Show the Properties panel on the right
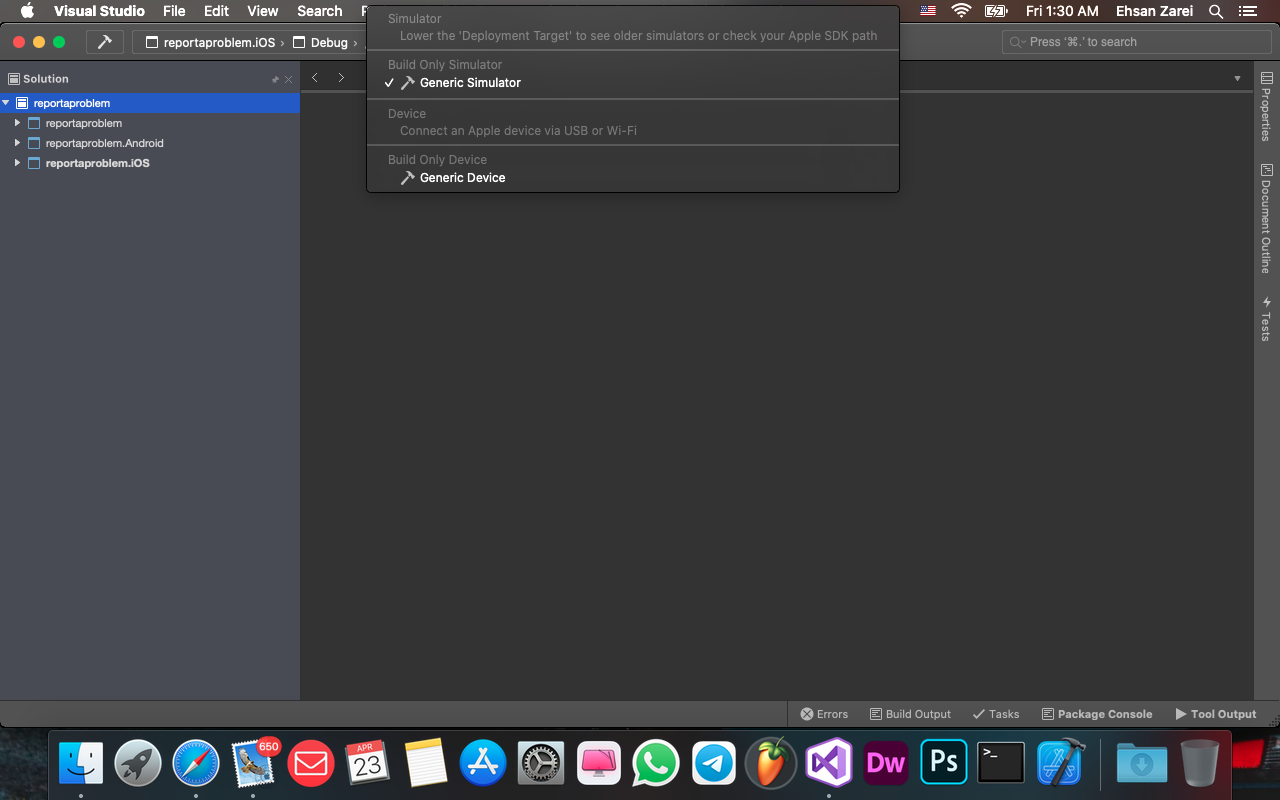The width and height of the screenshot is (1280, 800). click(x=1264, y=112)
